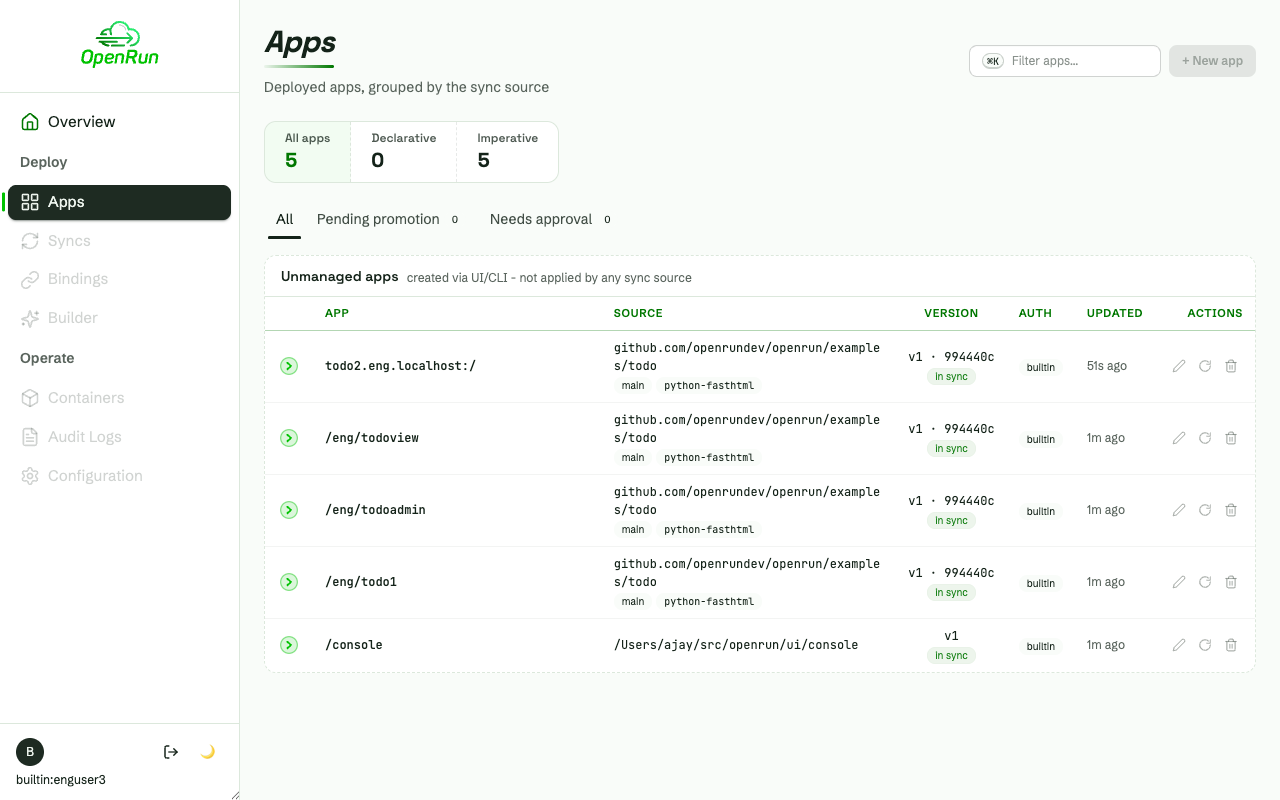The image size is (1280, 800).
Task: Reload the /console app
Action: 1205,645
